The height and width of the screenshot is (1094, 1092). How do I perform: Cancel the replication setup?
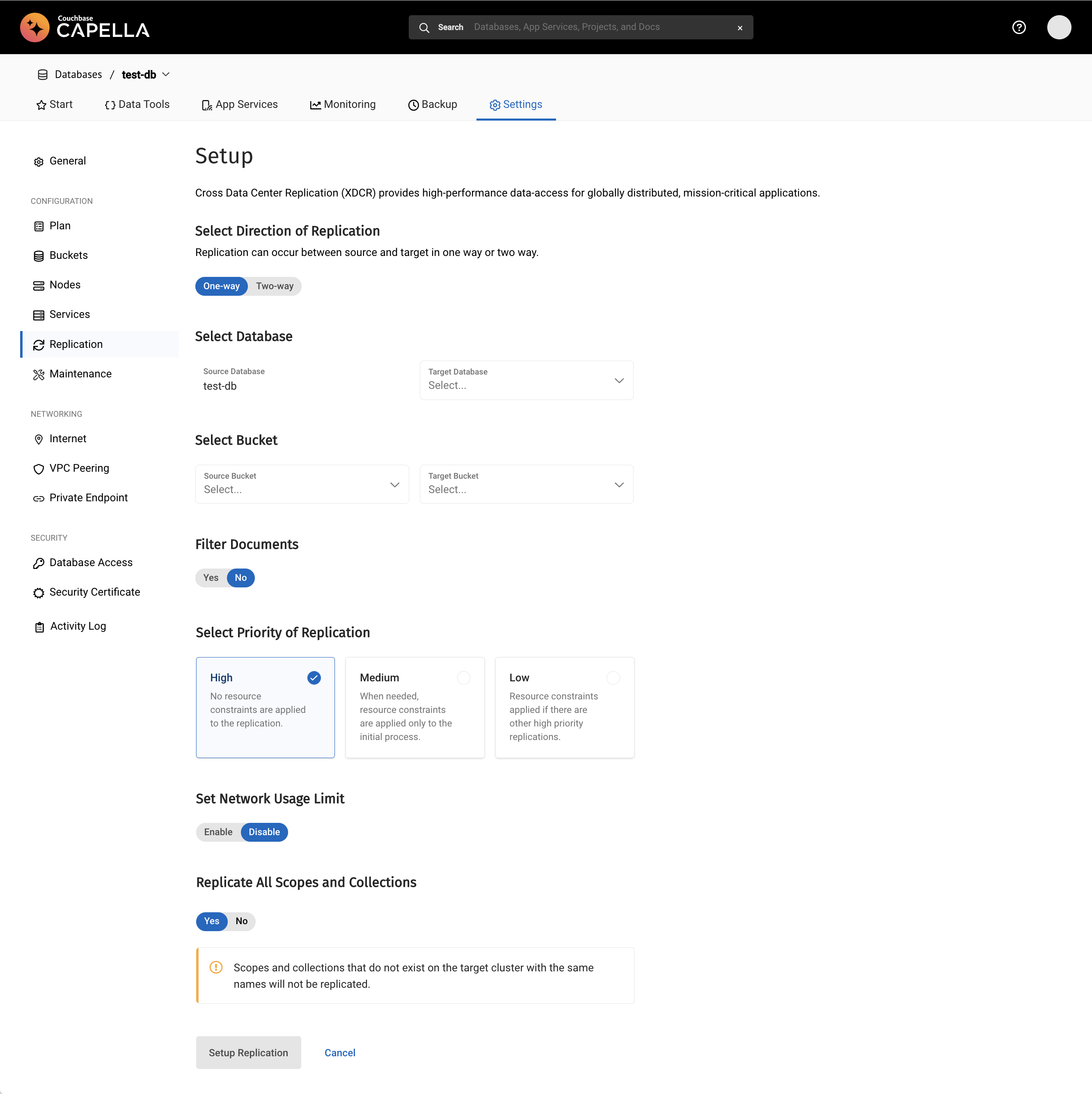pos(339,1053)
